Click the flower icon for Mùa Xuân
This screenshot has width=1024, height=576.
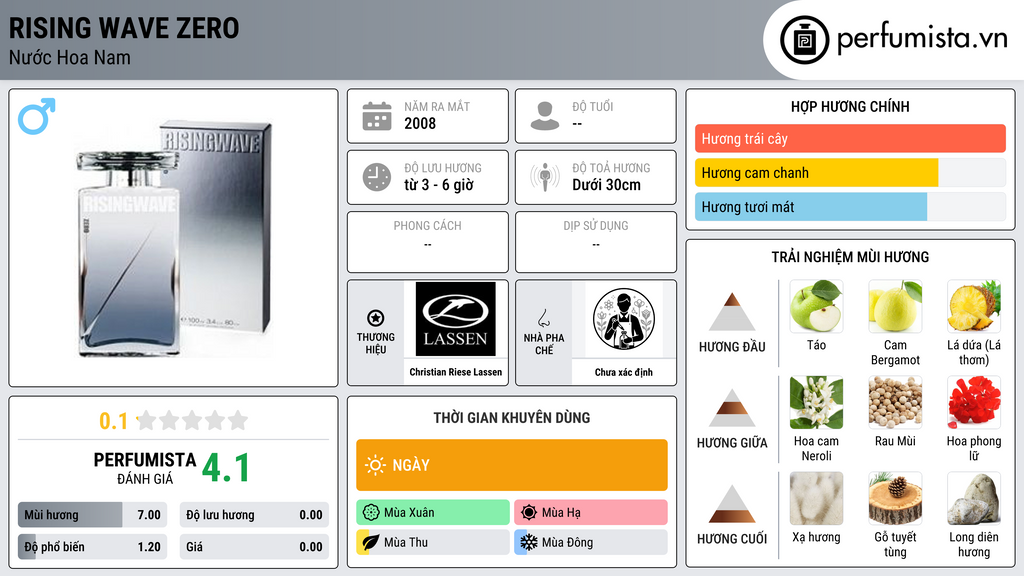click(371, 513)
